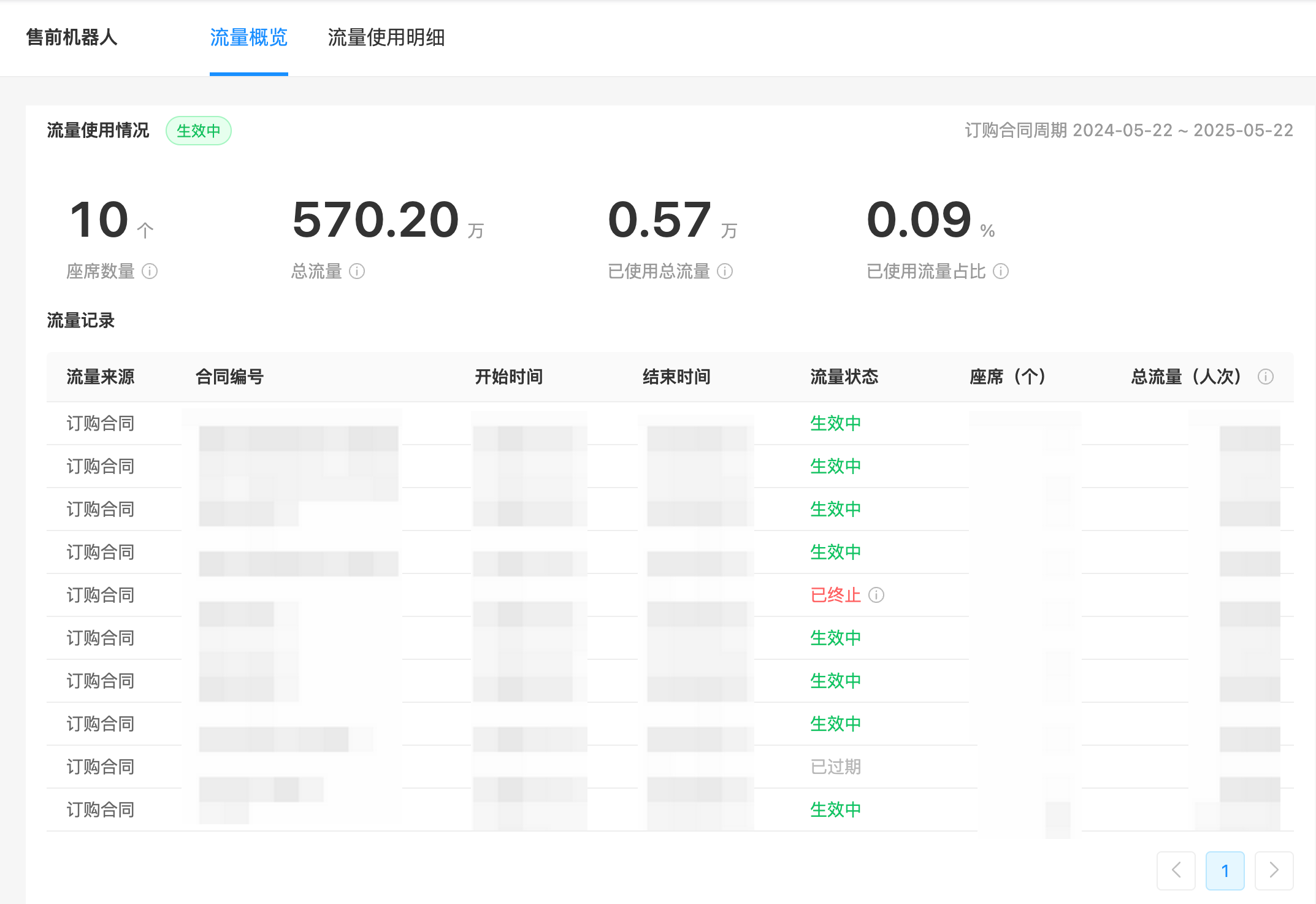Click the info icon next to 已终止 status
Image resolution: width=1316 pixels, height=904 pixels.
(x=876, y=595)
